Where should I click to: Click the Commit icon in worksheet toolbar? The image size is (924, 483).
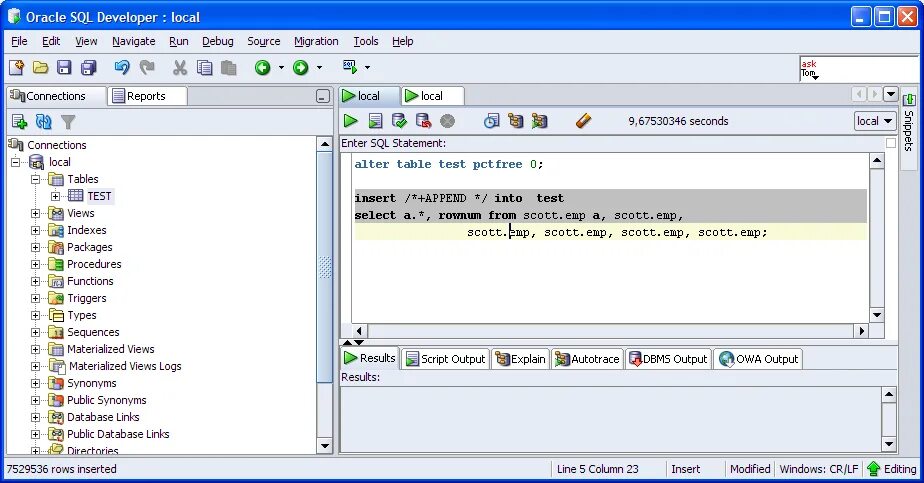pyautogui.click(x=399, y=121)
